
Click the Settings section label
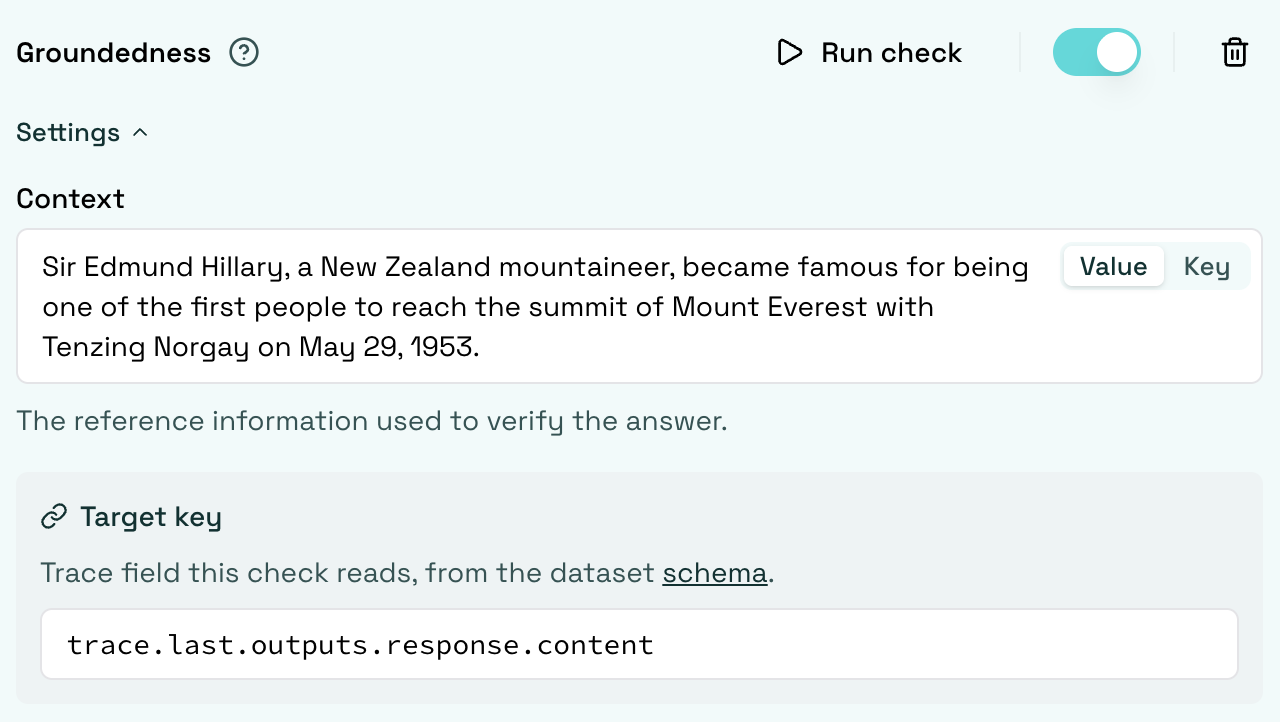[x=68, y=132]
